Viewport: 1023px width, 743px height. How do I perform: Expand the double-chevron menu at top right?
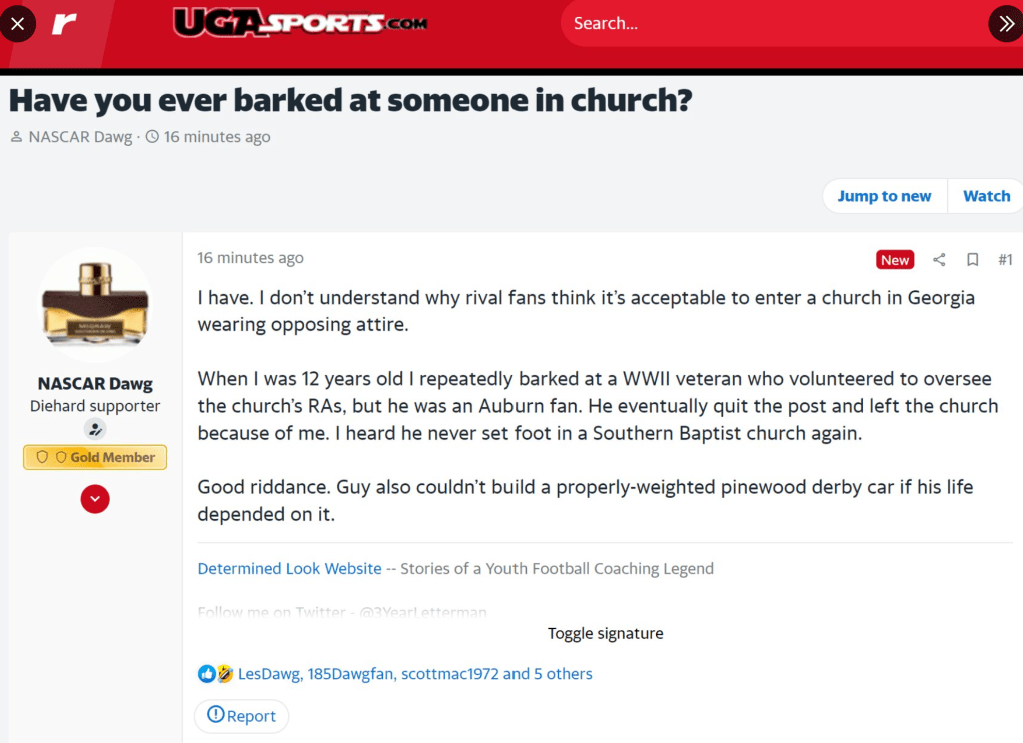pos(1004,23)
